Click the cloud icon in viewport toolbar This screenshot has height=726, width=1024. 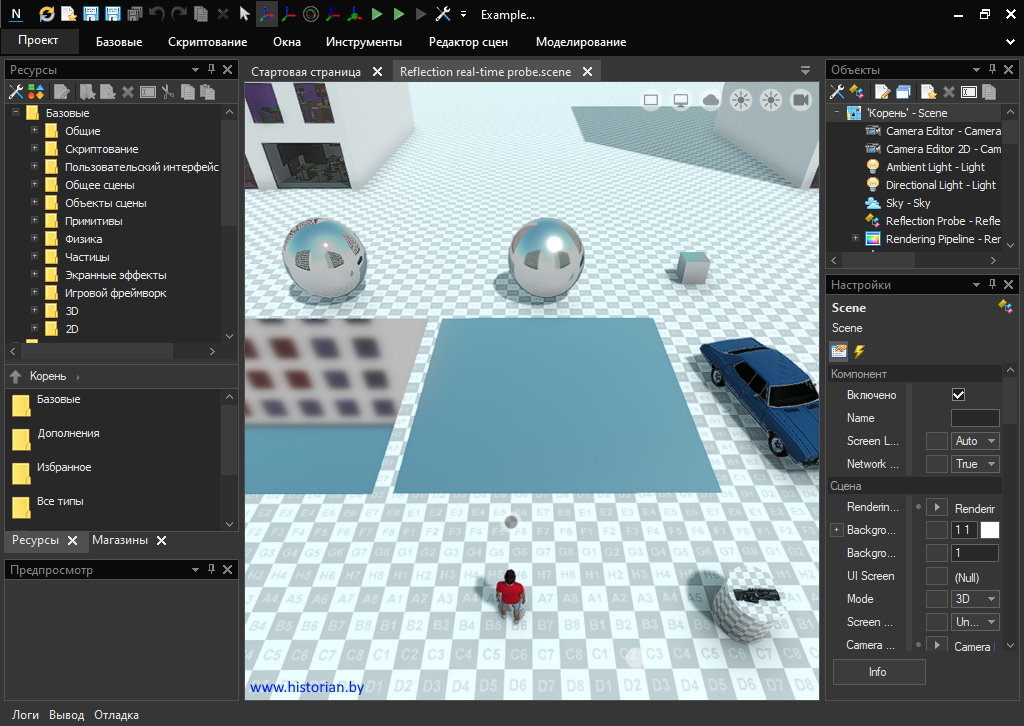tap(711, 100)
